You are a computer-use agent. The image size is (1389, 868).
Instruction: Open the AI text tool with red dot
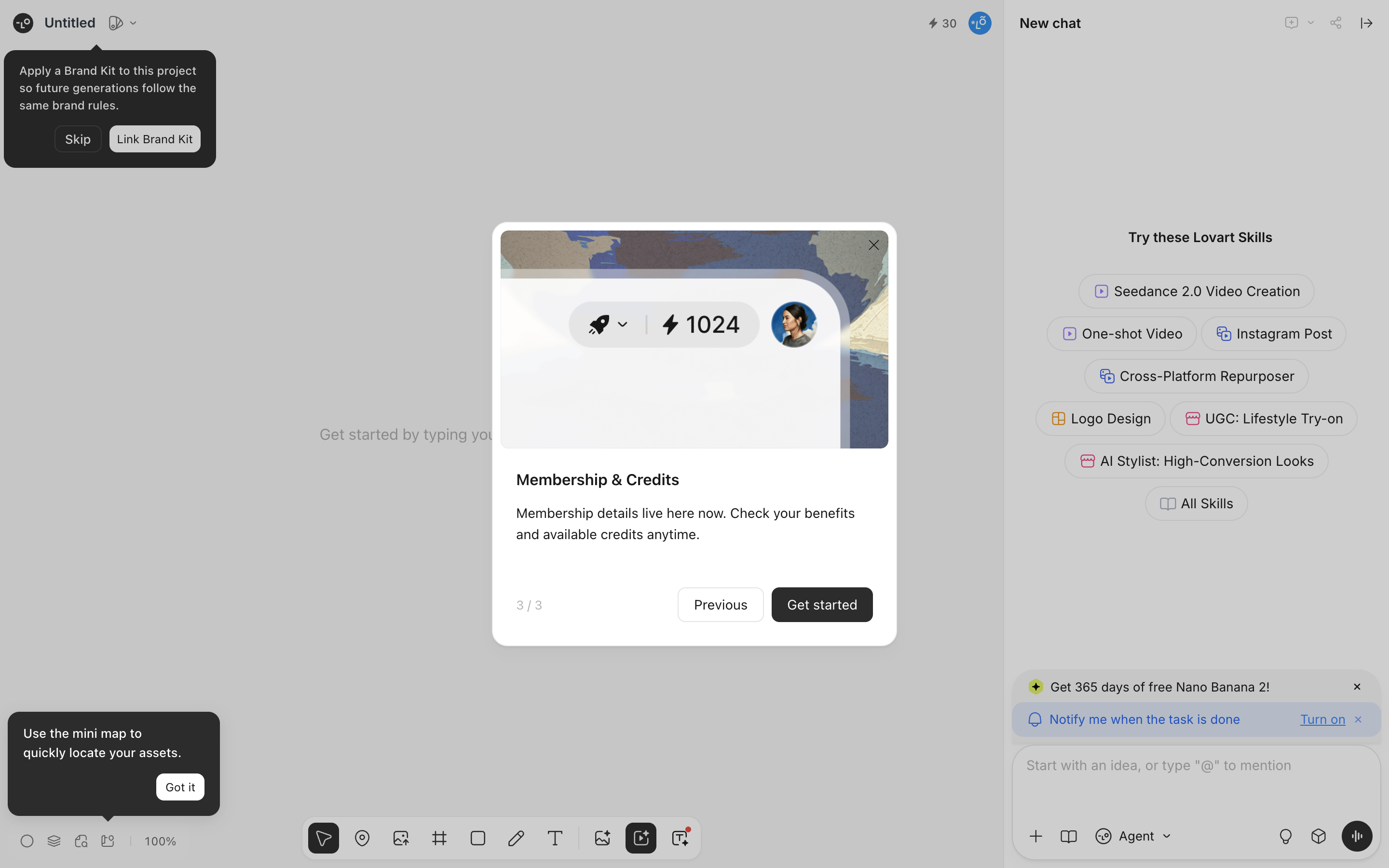[680, 838]
